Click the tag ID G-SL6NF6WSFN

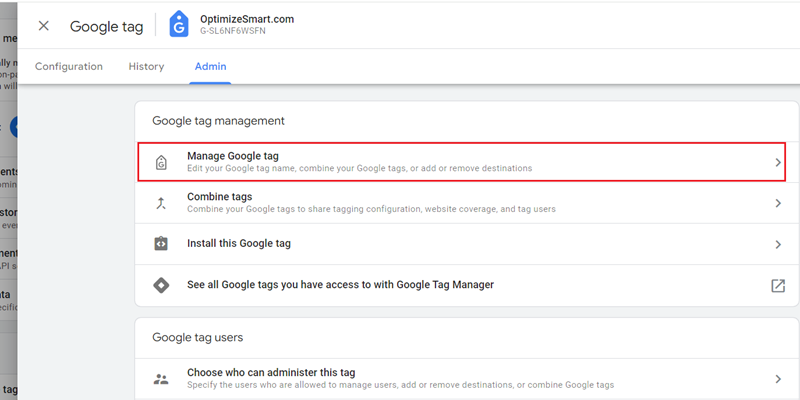[x=233, y=31]
